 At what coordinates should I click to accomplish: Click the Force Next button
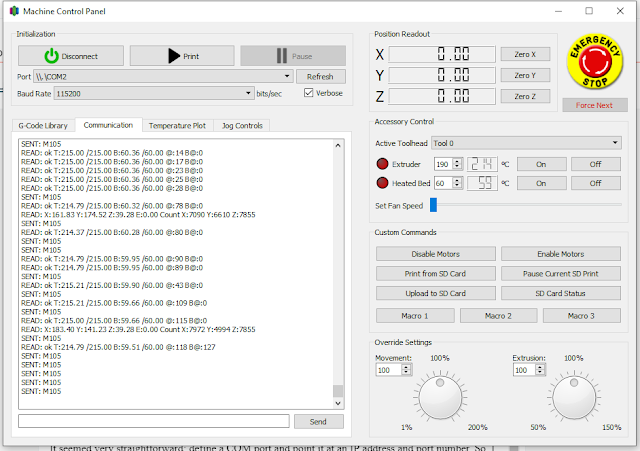(x=595, y=105)
